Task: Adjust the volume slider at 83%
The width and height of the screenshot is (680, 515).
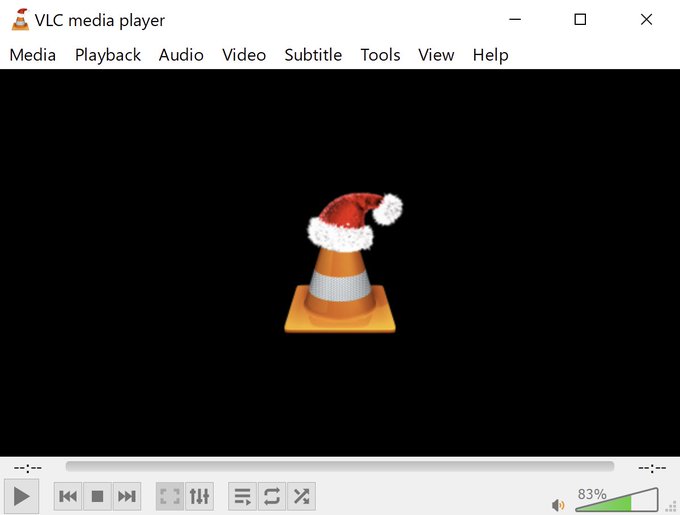Action: (617, 500)
